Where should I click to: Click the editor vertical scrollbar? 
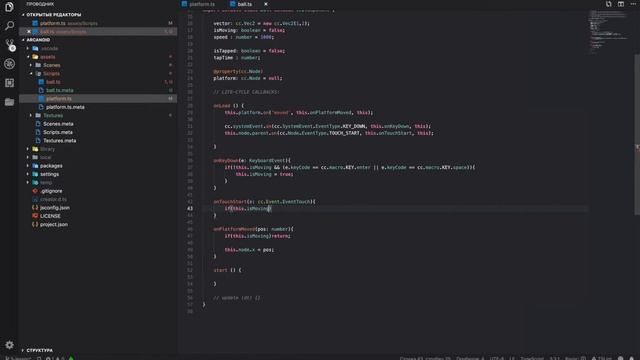coord(637,135)
